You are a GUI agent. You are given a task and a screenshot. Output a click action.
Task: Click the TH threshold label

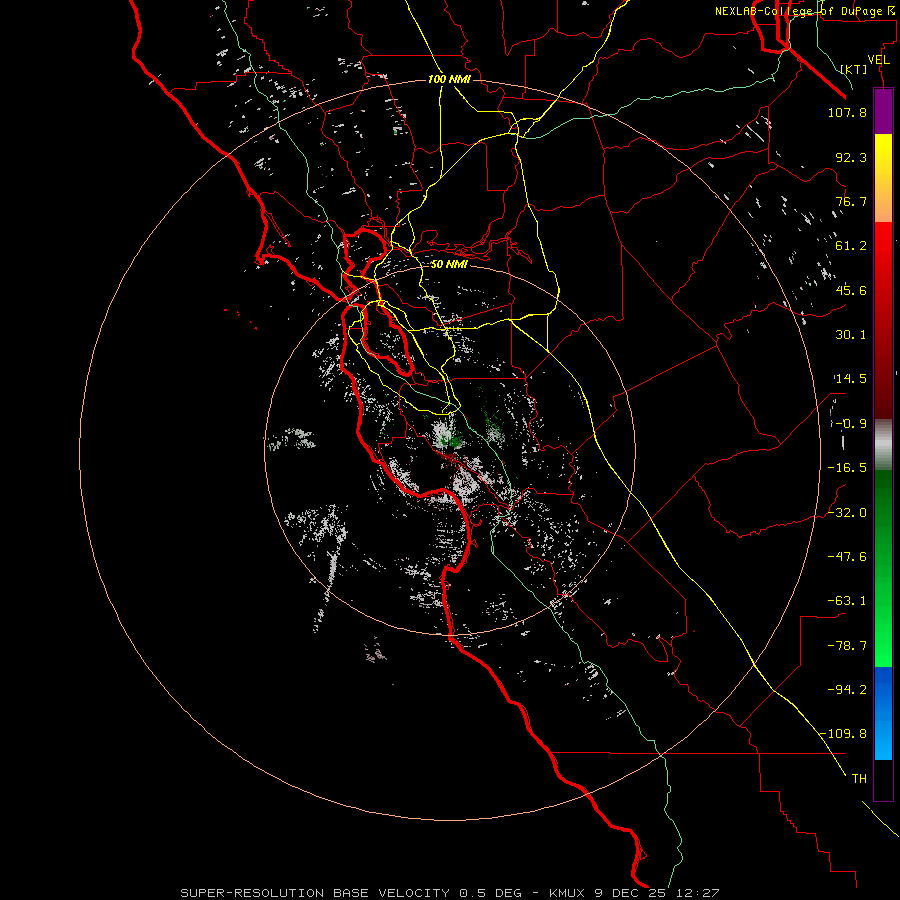tap(859, 779)
